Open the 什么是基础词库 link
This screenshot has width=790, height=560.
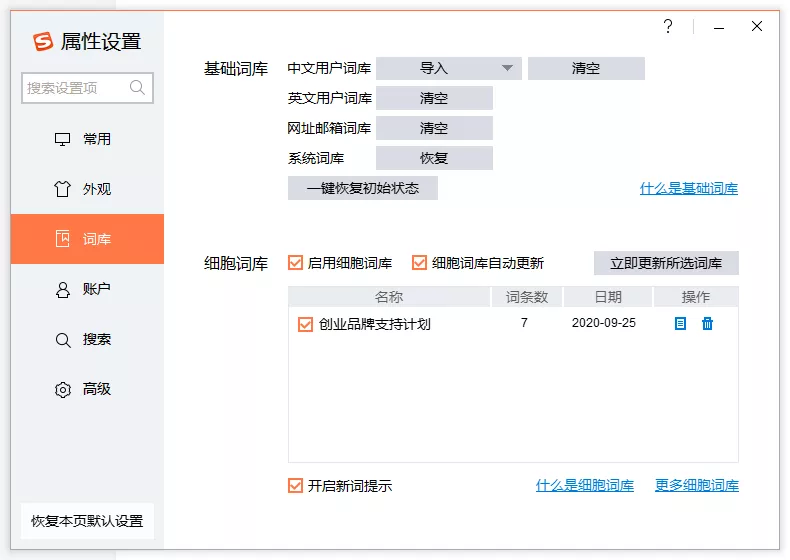(x=688, y=188)
